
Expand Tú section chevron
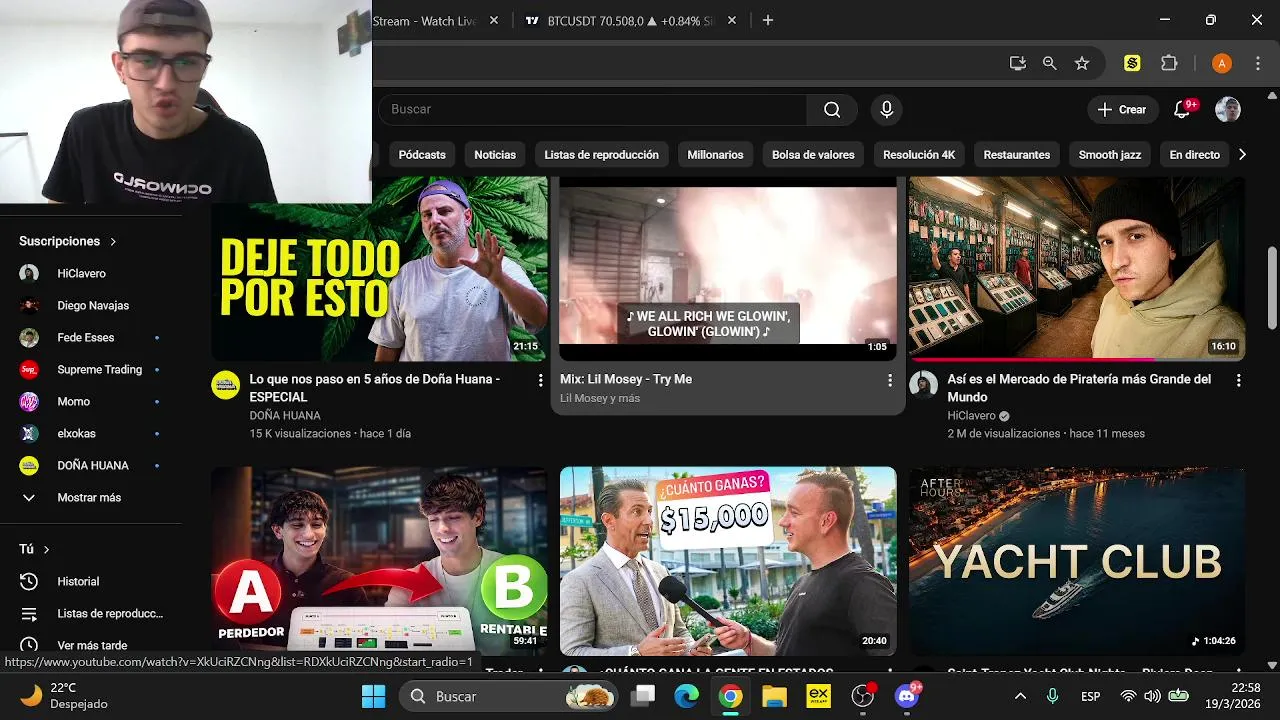(x=46, y=549)
